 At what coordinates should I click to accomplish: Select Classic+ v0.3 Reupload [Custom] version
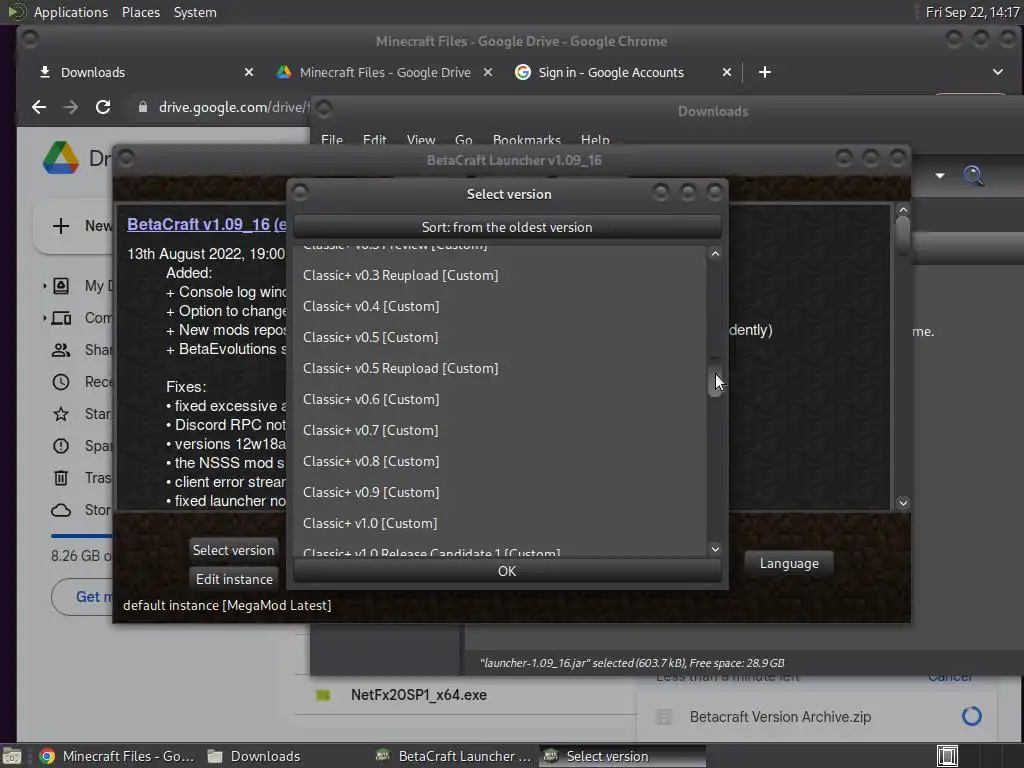tap(500, 276)
